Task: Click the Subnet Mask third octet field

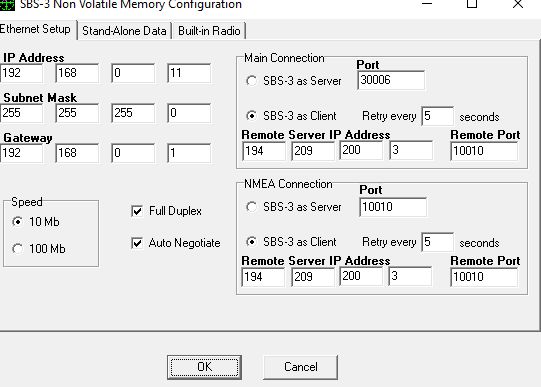Action: [133, 113]
